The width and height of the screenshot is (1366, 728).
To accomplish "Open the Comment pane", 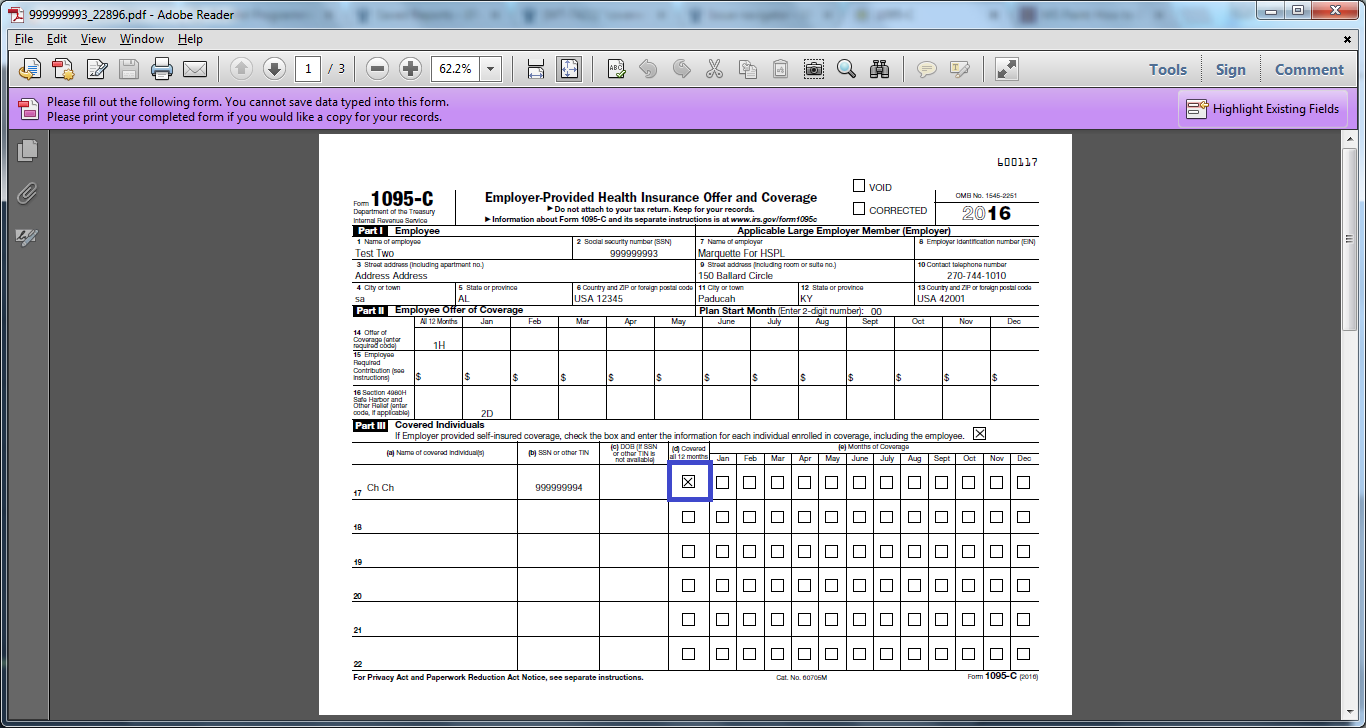I will pyautogui.click(x=1309, y=69).
